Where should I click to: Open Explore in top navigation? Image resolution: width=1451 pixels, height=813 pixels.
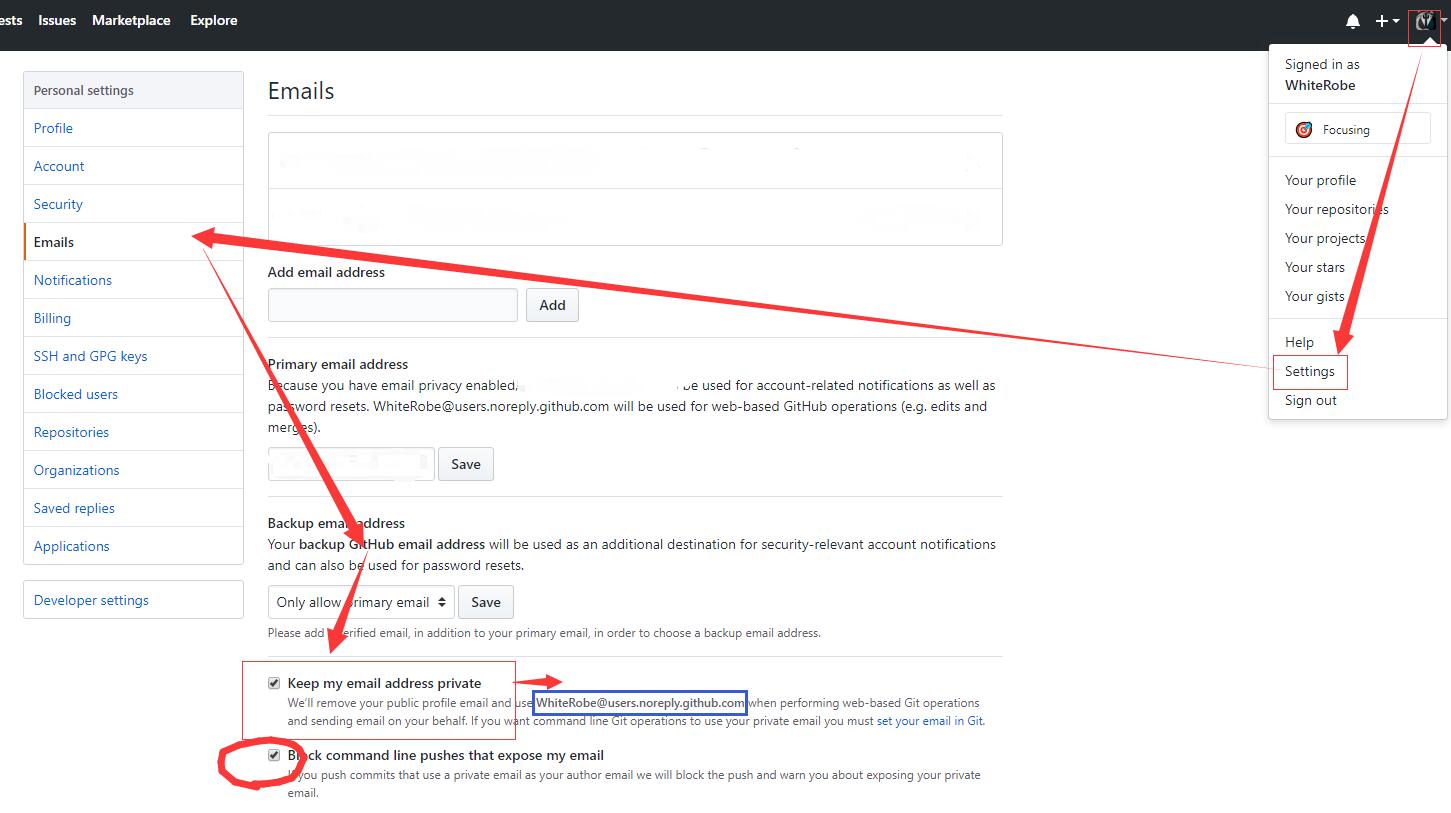coord(214,20)
